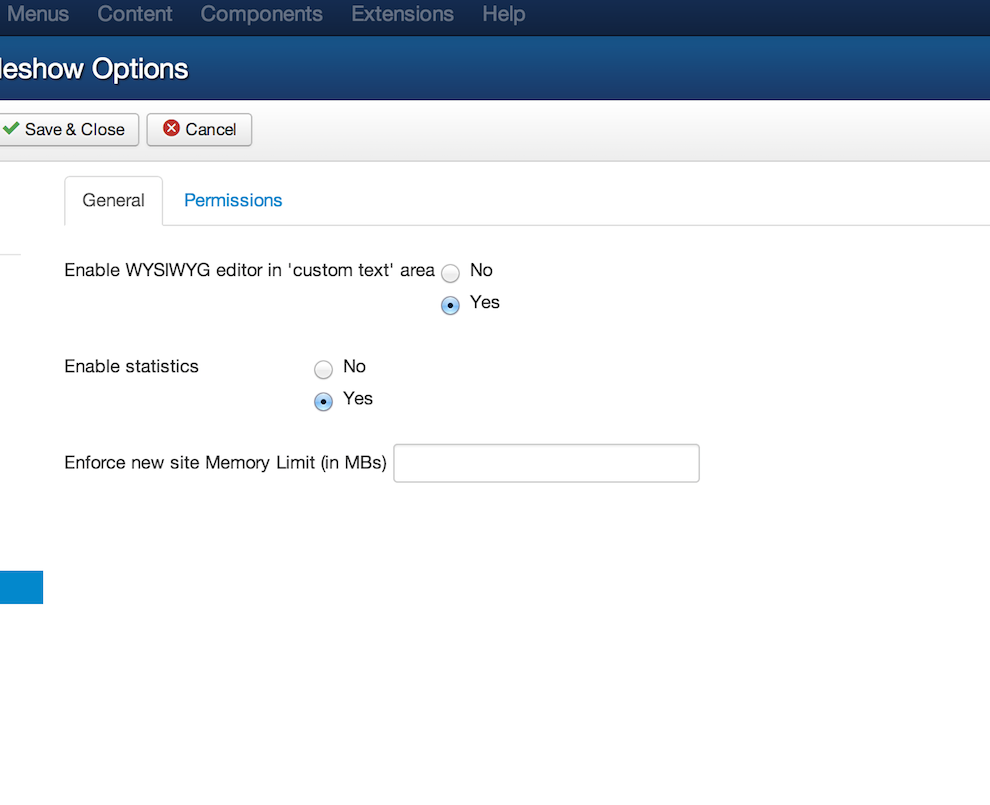Image resolution: width=990 pixels, height=805 pixels.
Task: Open the Menus menu
Action: (38, 14)
